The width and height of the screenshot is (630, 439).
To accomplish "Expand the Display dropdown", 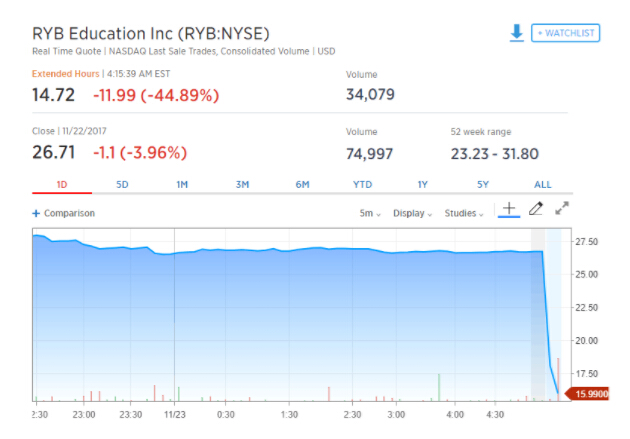I will [412, 213].
